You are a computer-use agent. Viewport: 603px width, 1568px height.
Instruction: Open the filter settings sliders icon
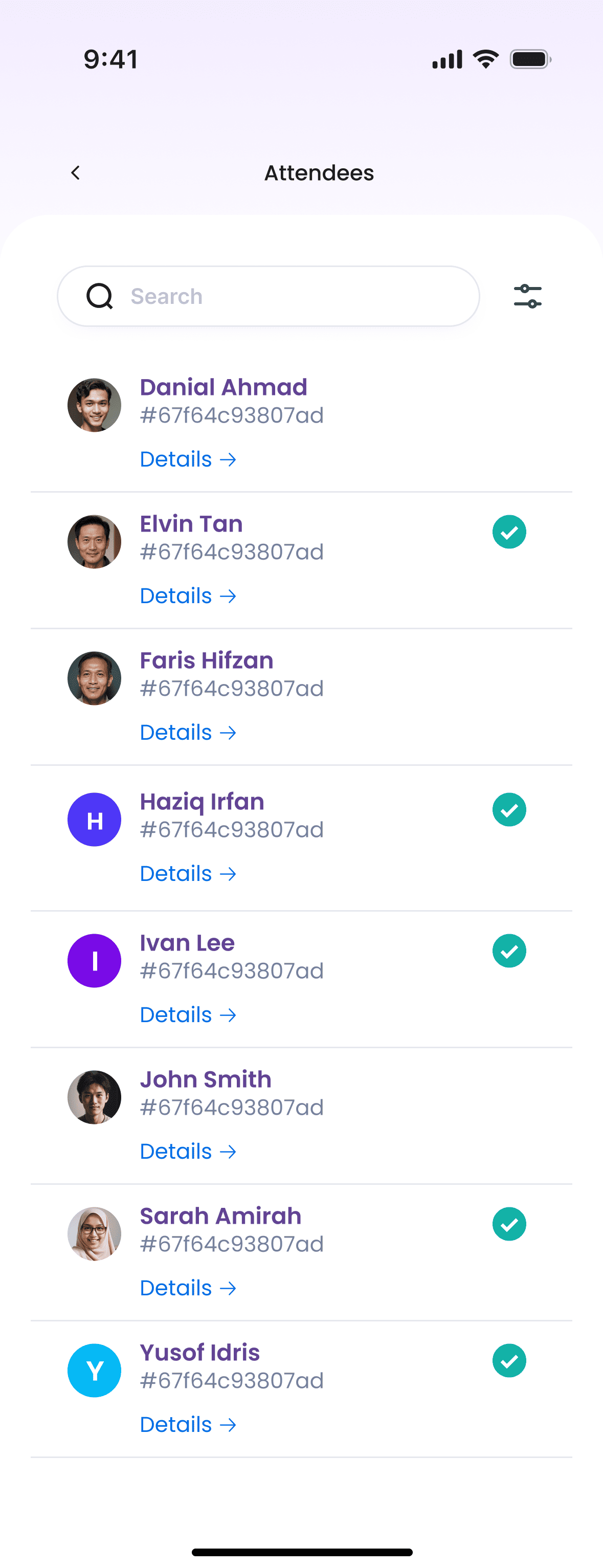click(x=527, y=296)
